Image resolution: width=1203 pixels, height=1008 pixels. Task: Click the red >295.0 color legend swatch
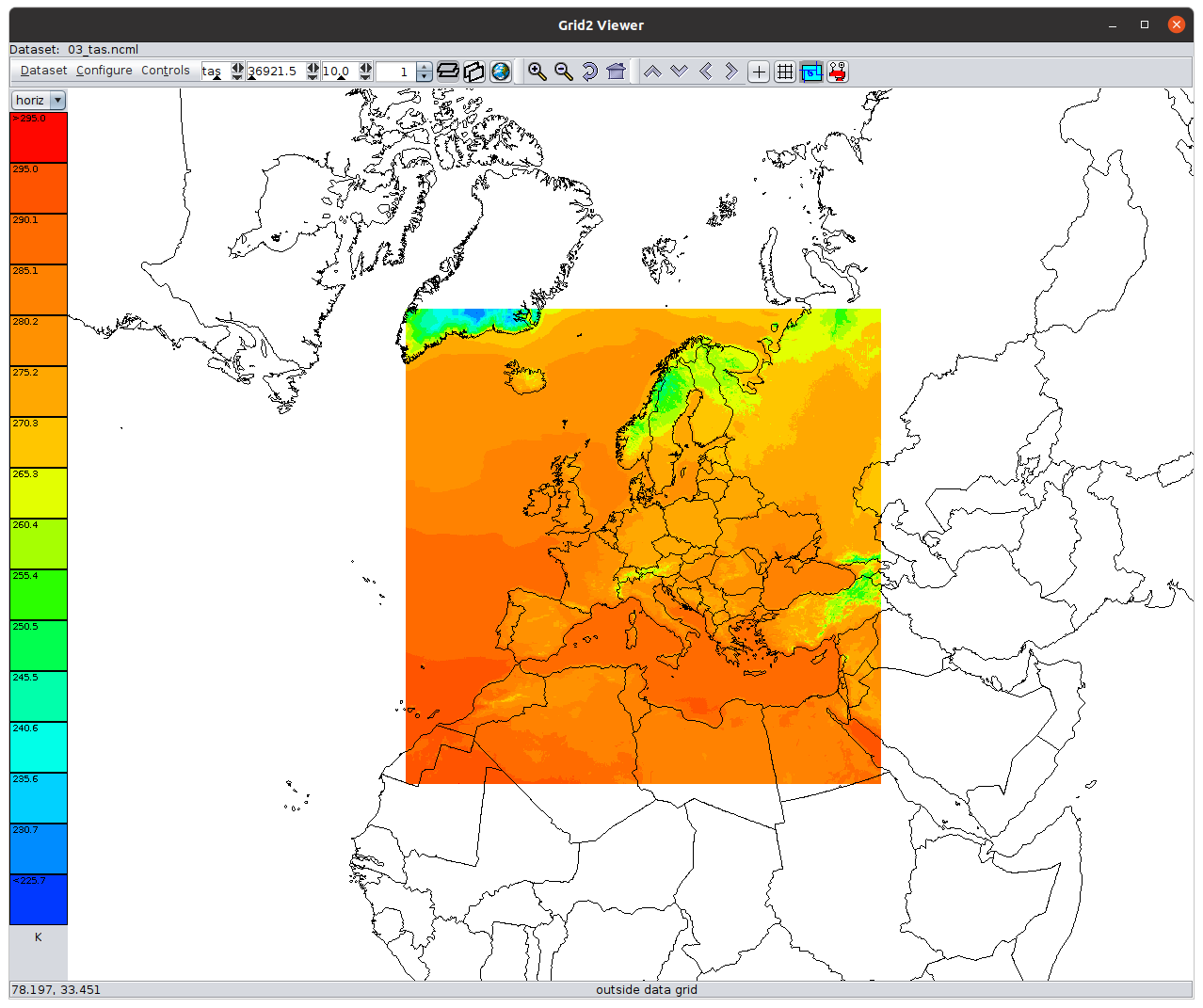pyautogui.click(x=39, y=137)
